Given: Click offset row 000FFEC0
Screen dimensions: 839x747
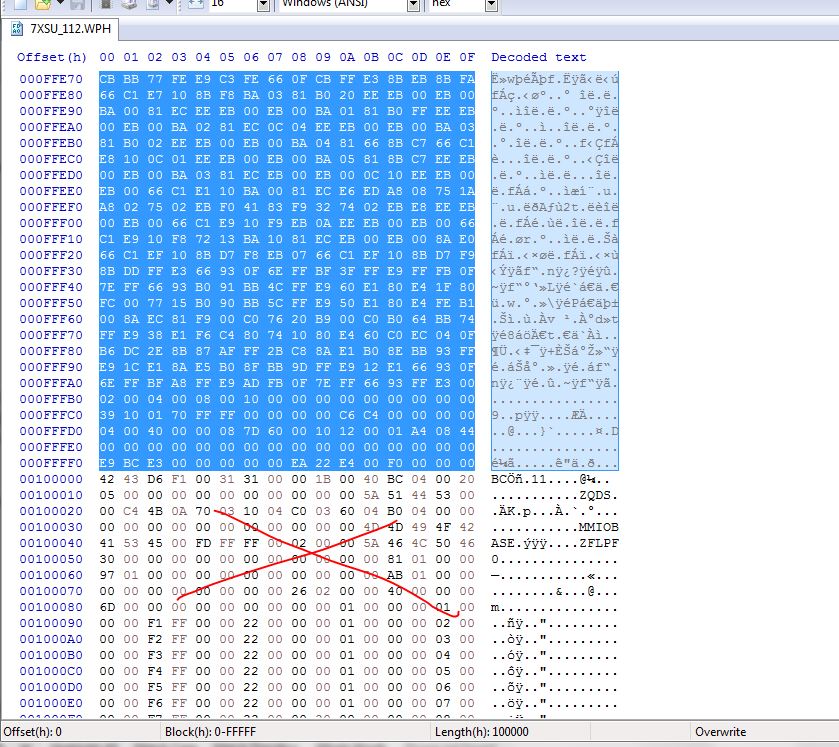Looking at the screenshot, I should pyautogui.click(x=51, y=159).
